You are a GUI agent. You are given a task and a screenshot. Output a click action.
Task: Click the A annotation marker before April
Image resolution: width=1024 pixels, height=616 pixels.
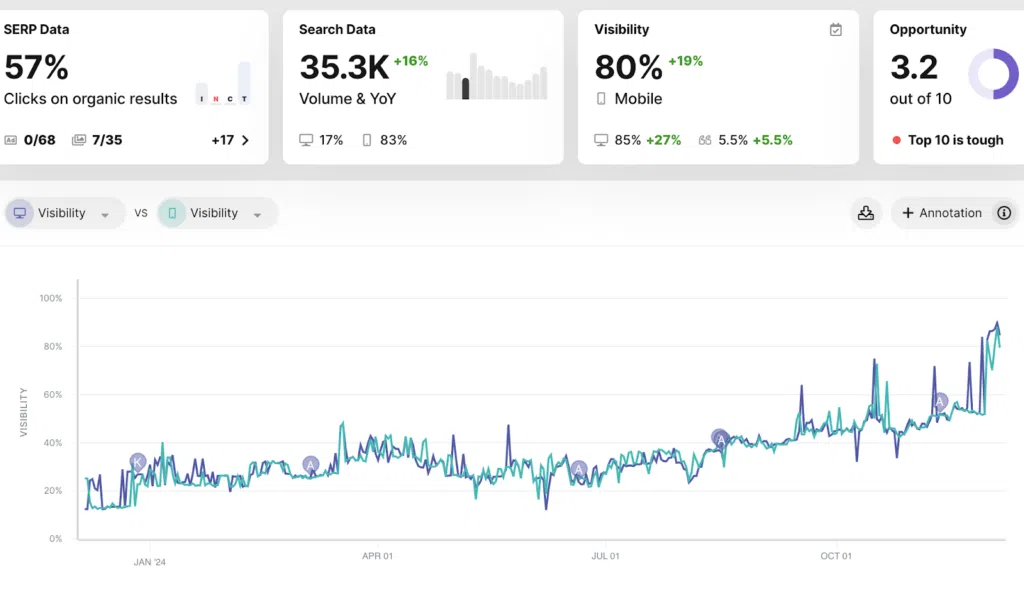311,464
